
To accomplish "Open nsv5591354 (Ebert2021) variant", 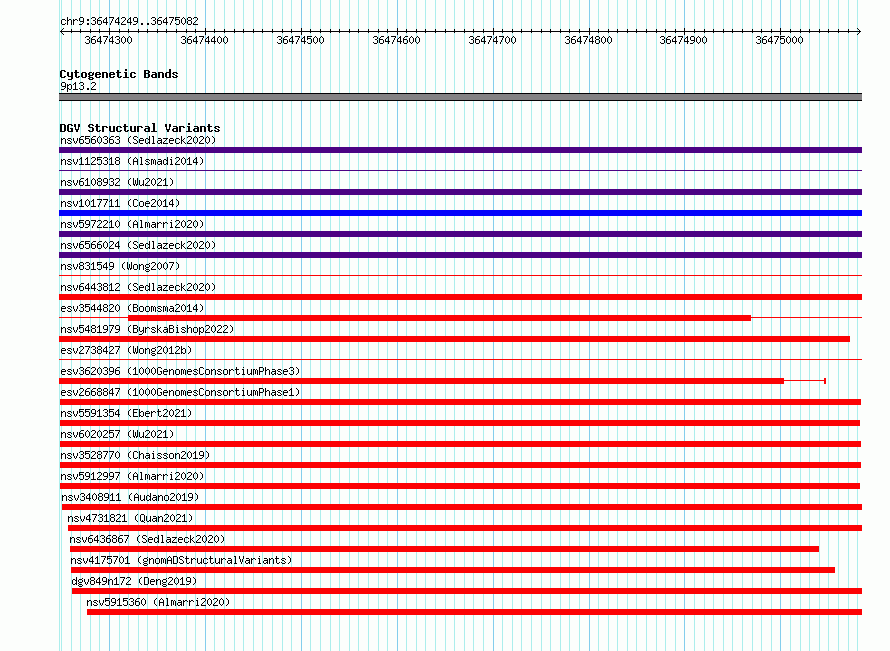I will tap(126, 413).
